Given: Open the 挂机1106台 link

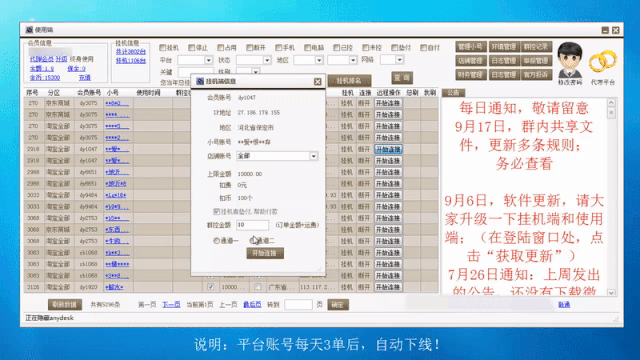Looking at the screenshot, I should [130, 61].
